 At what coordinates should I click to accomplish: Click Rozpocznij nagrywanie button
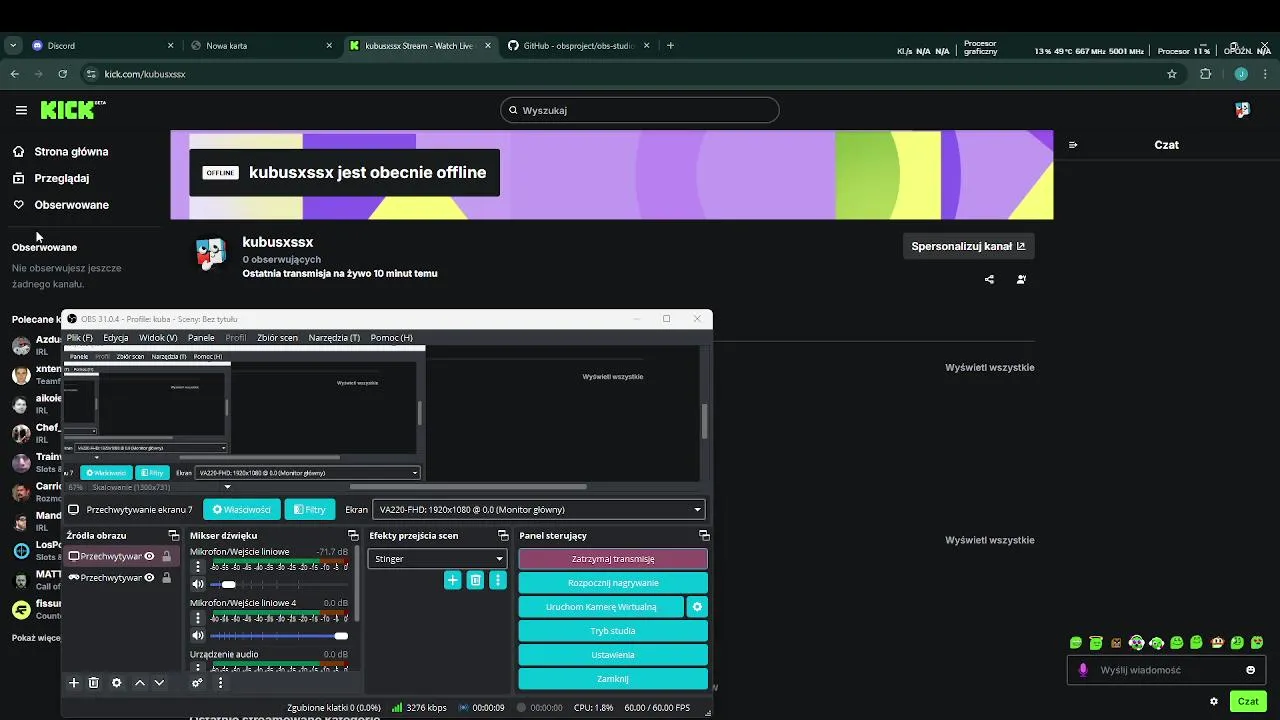point(613,583)
